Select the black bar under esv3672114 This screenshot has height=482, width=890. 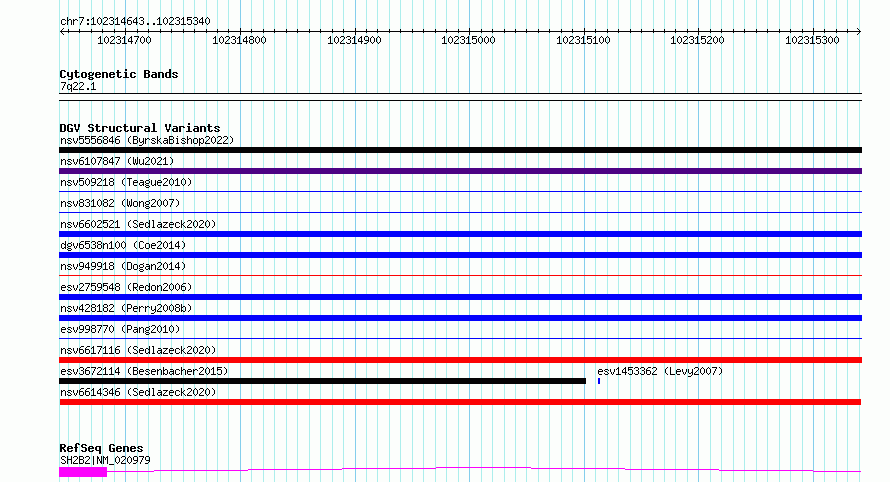[322, 381]
